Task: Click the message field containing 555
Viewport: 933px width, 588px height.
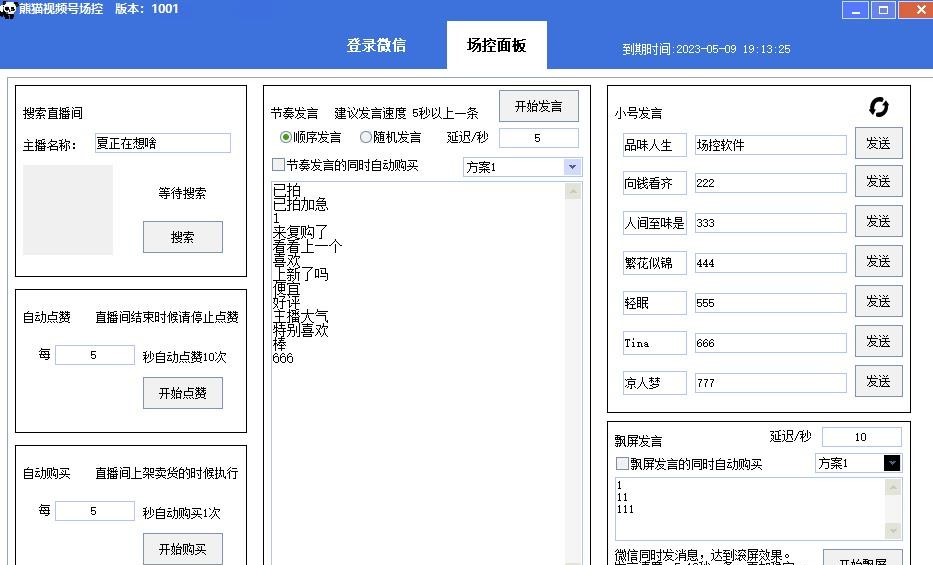Action: (771, 302)
